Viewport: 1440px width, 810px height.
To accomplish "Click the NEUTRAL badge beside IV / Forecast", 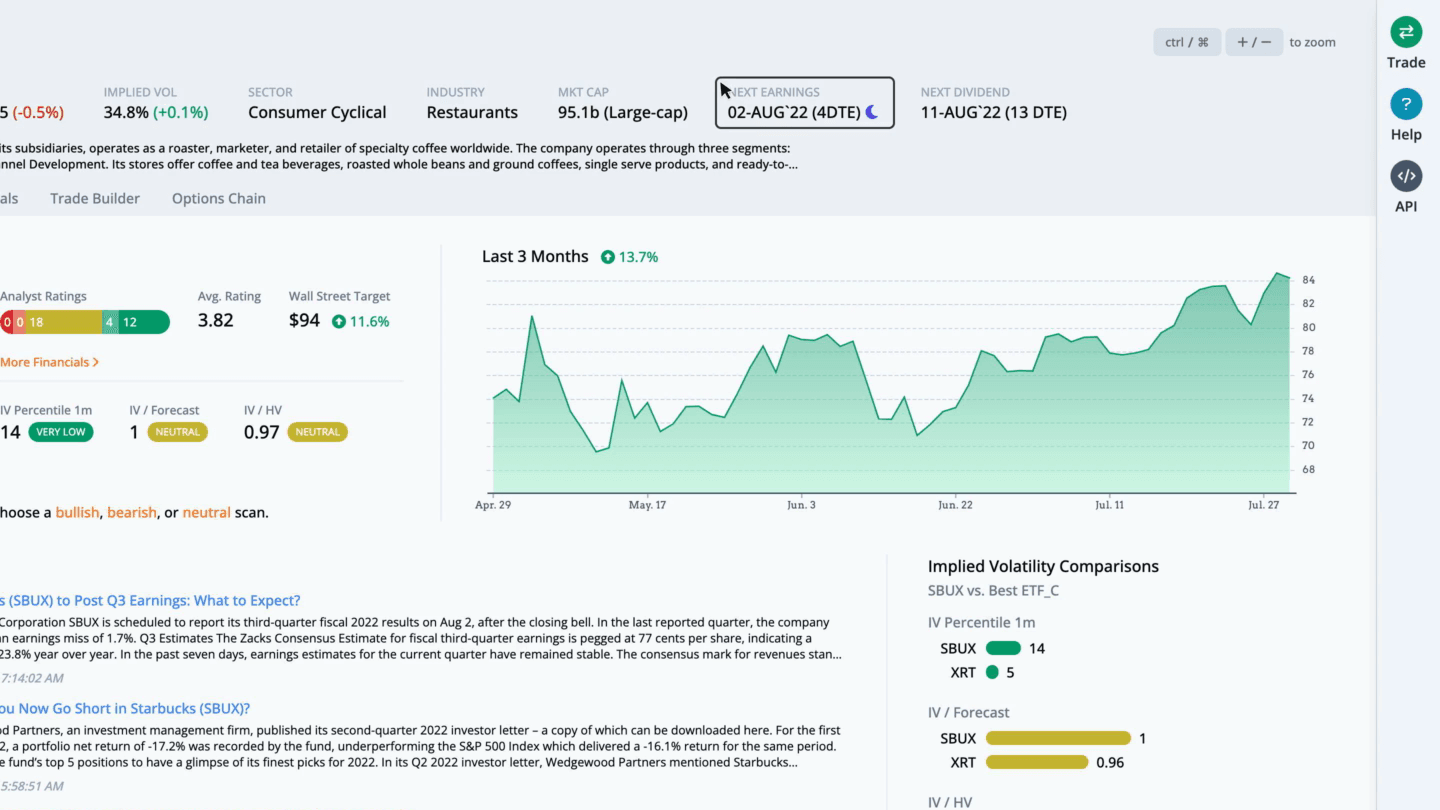I will pos(178,432).
